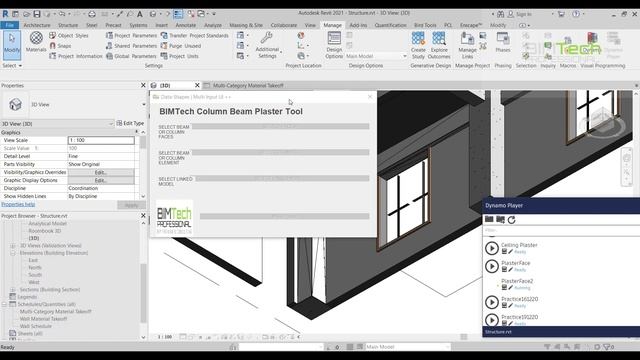This screenshot has height=360, width=640.
Task: Select the East elevation item
Action: point(33,260)
